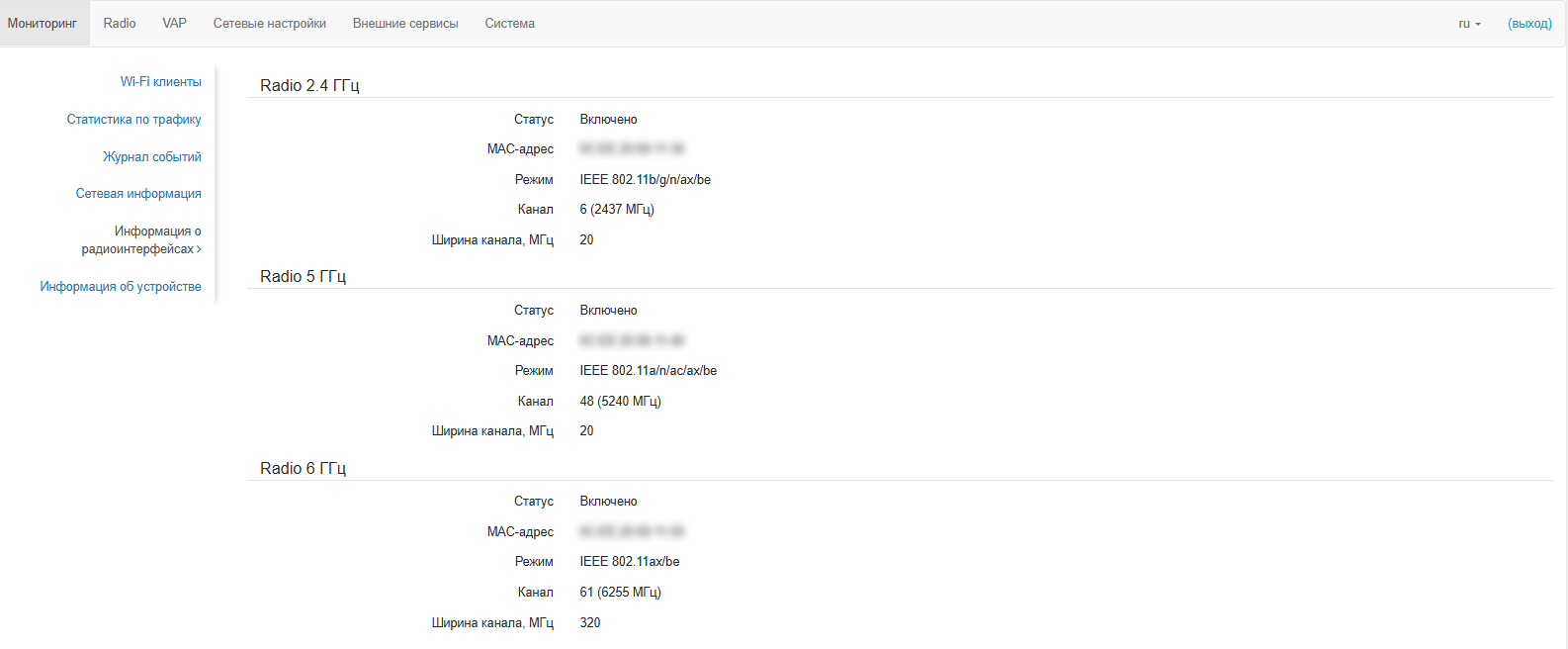Click the Radio 6 ГГц section heading

(303, 469)
